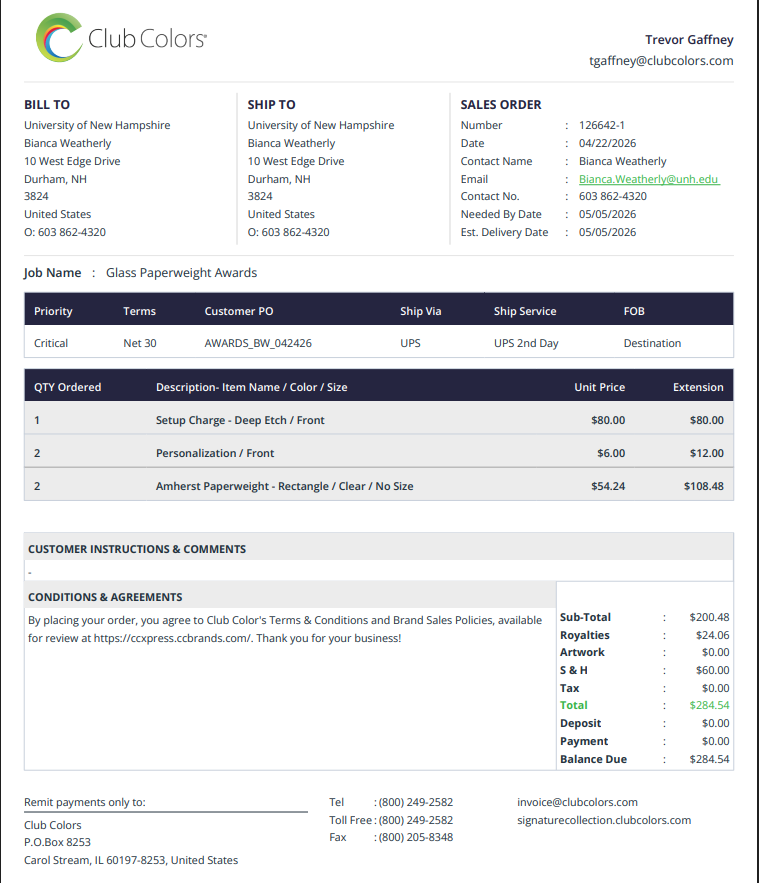Click the Extension column header
The width and height of the screenshot is (759, 883).
click(x=698, y=387)
